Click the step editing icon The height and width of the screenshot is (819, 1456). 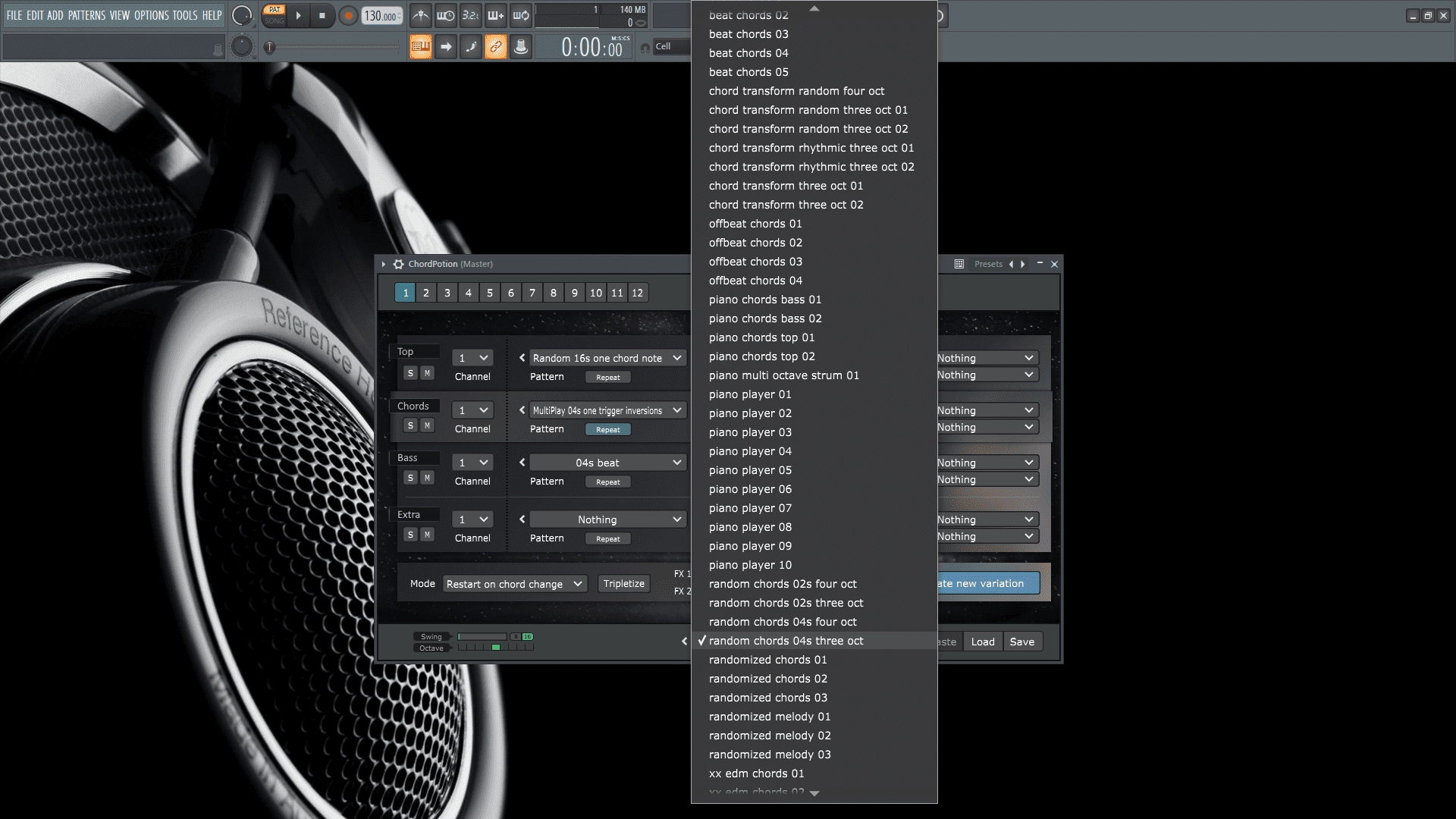tap(471, 47)
